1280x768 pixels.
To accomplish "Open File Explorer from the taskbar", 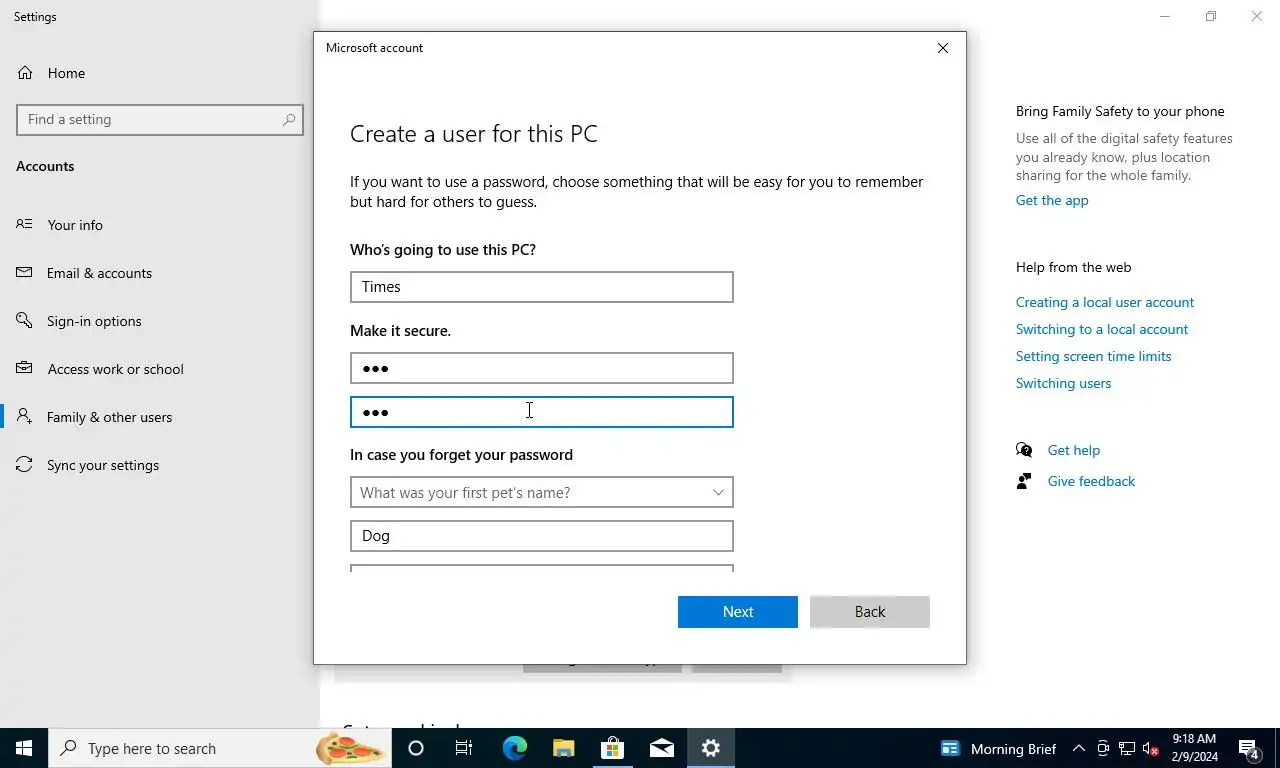I will coord(563,748).
